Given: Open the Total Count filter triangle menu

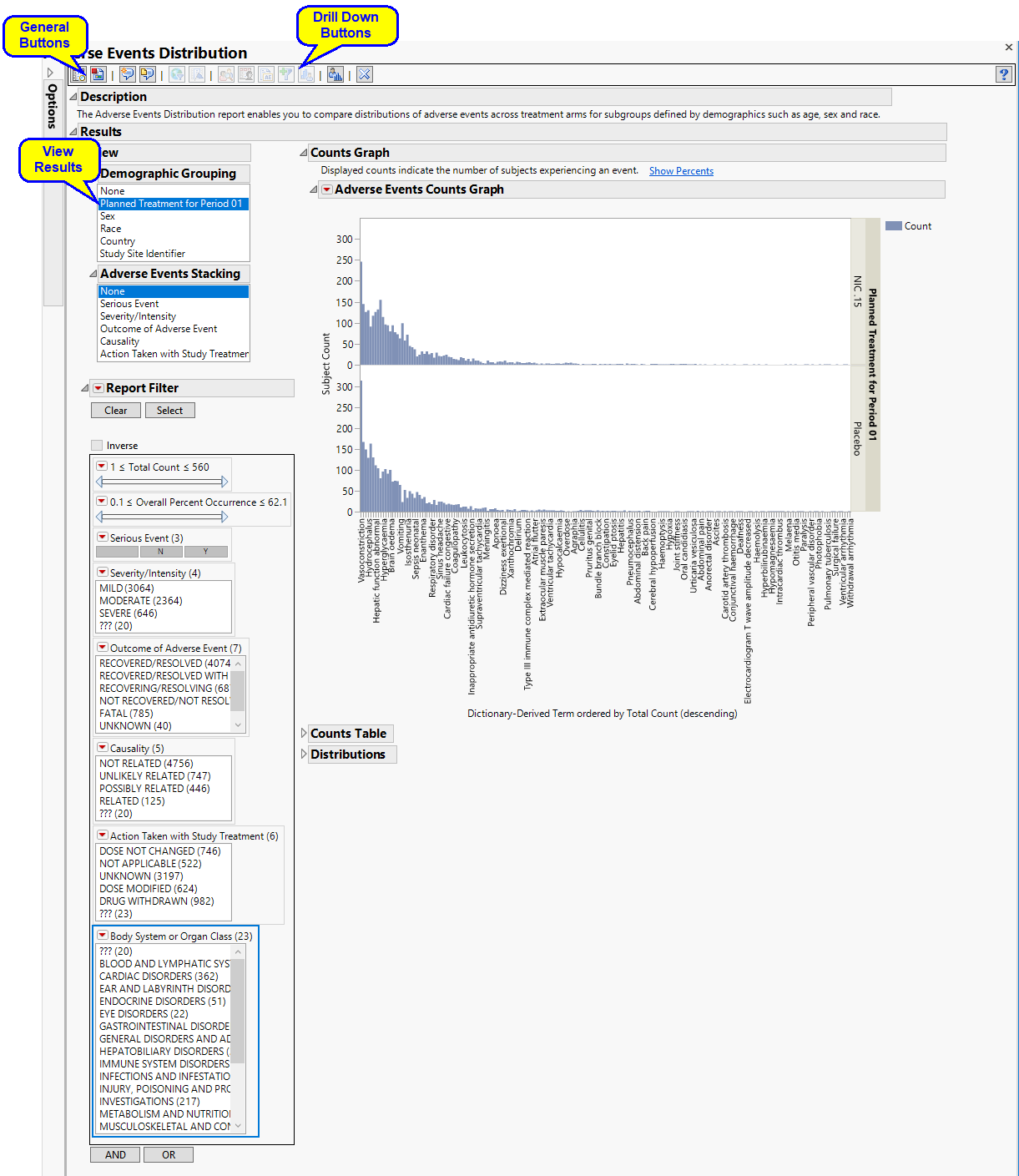Looking at the screenshot, I should click(103, 467).
